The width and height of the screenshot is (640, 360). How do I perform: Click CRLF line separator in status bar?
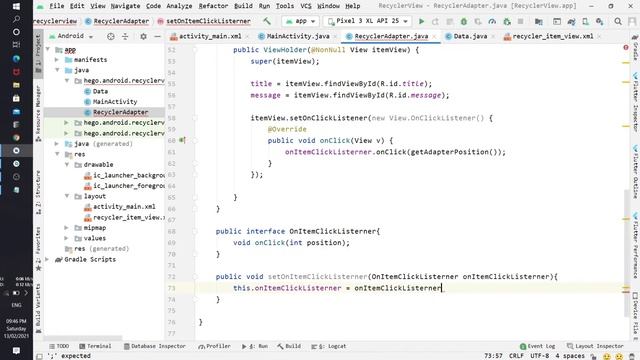pyautogui.click(x=516, y=356)
